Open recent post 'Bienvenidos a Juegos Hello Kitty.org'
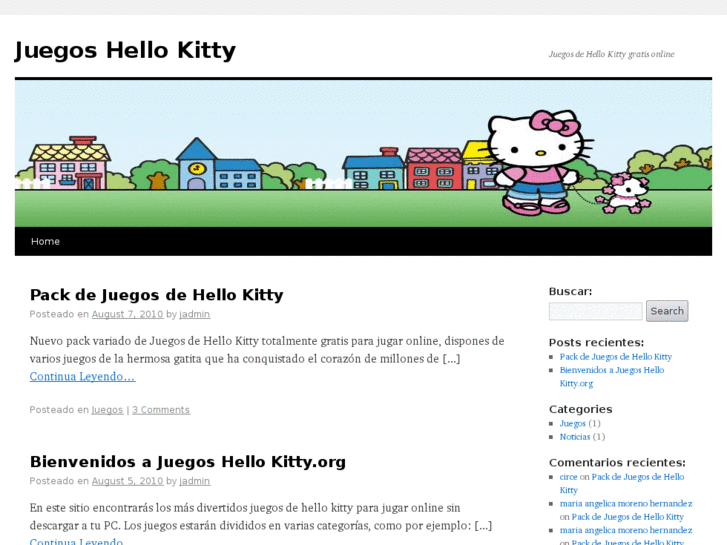727x545 pixels. (x=612, y=377)
